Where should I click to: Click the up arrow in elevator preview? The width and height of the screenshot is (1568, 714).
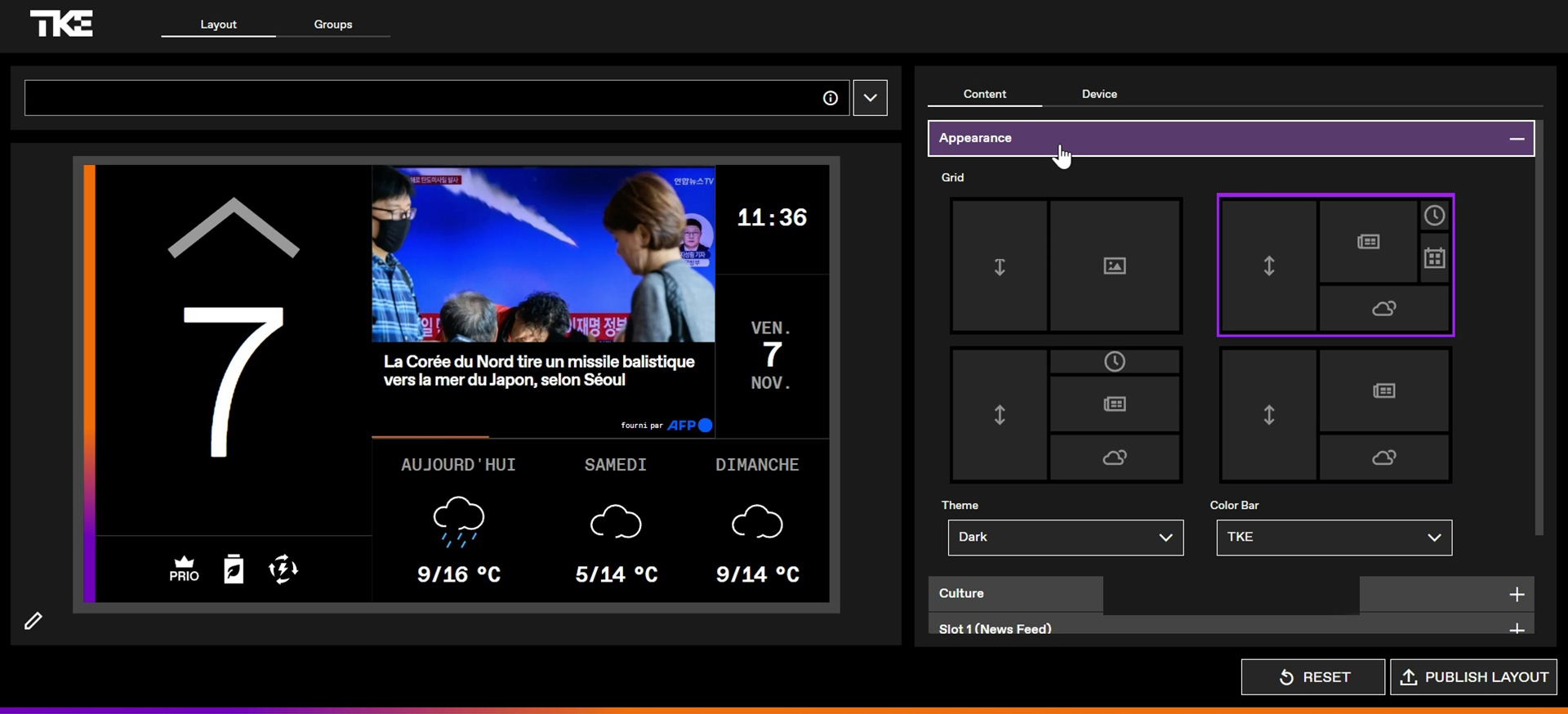(234, 228)
